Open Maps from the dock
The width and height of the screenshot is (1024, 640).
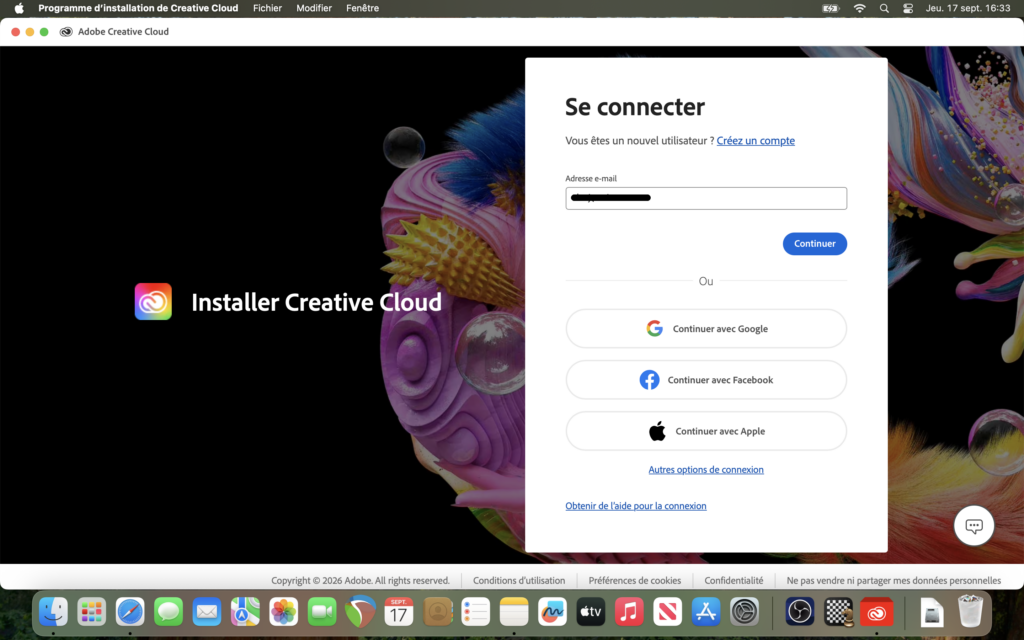tap(246, 612)
